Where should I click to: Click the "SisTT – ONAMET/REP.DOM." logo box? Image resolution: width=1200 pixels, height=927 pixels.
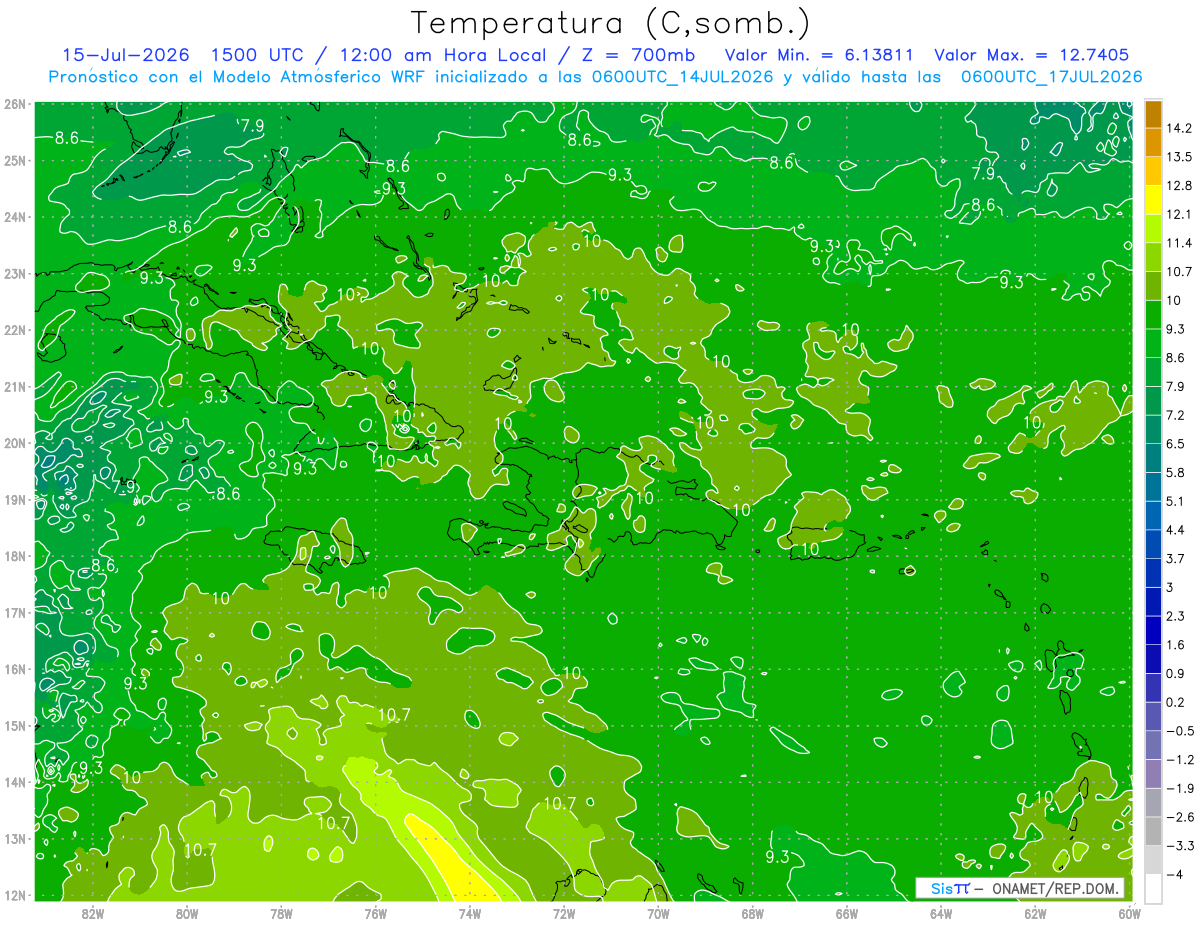1021,888
